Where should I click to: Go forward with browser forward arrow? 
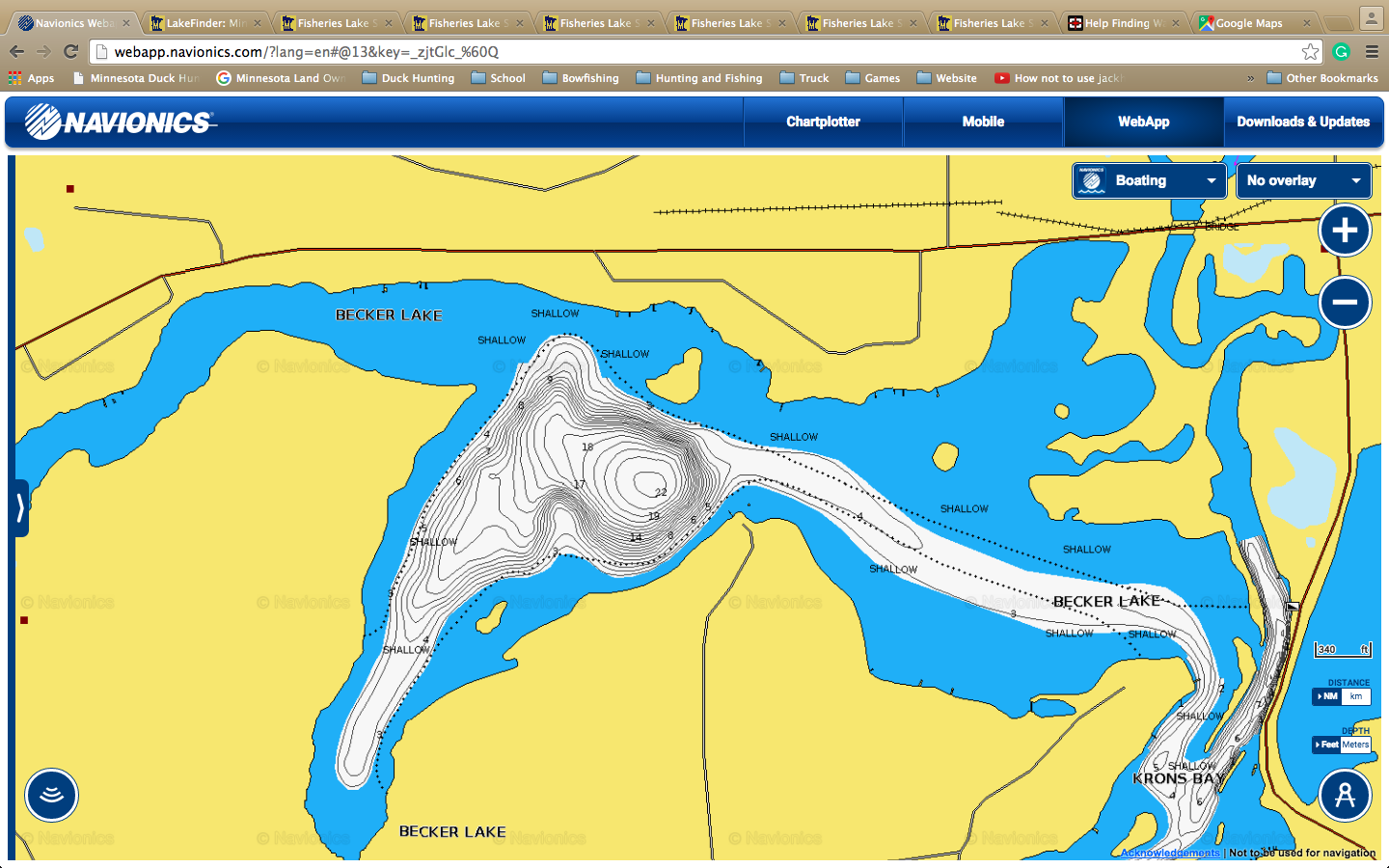[x=43, y=51]
